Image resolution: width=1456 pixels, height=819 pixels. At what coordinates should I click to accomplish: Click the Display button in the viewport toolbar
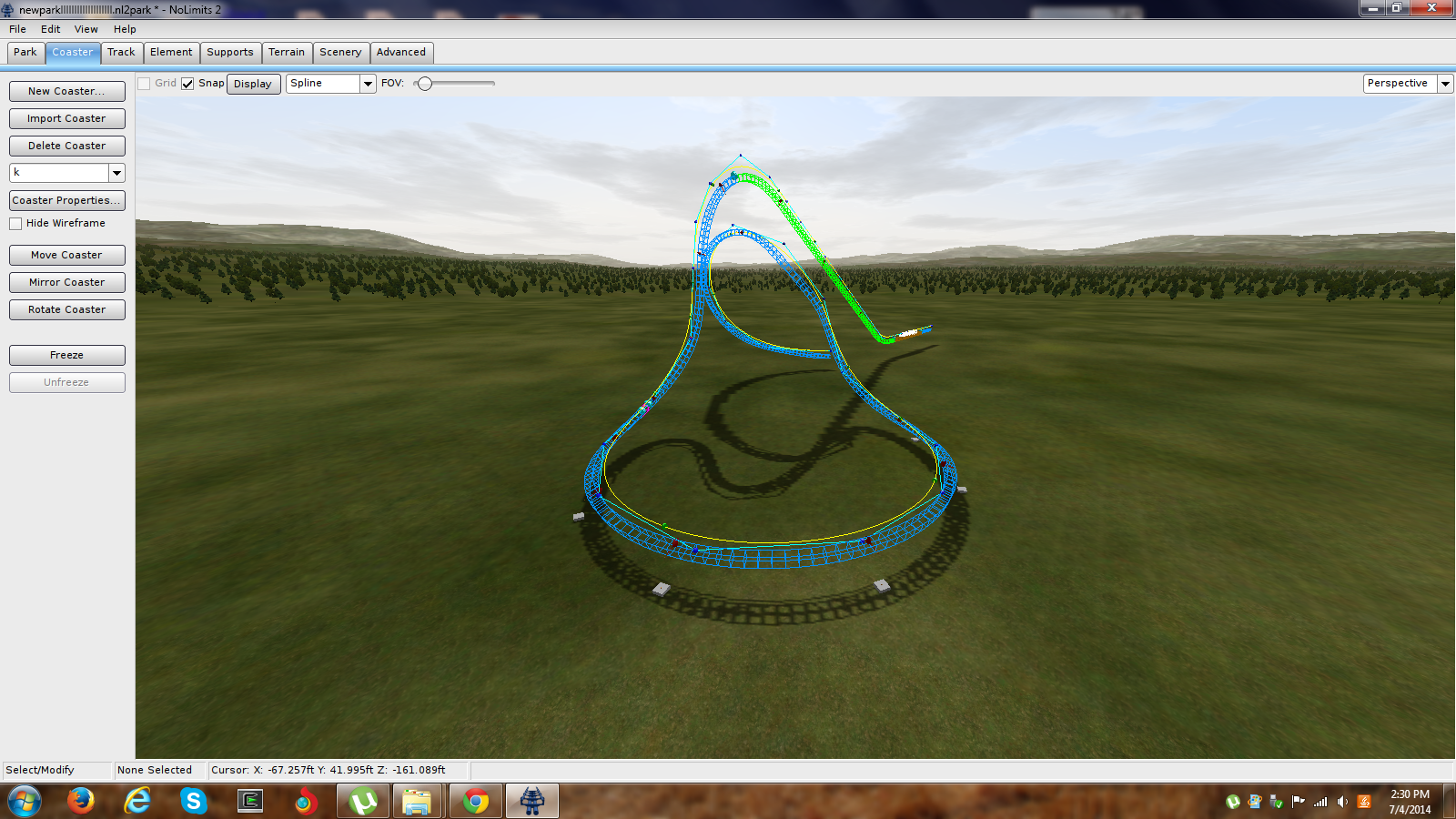(x=253, y=84)
